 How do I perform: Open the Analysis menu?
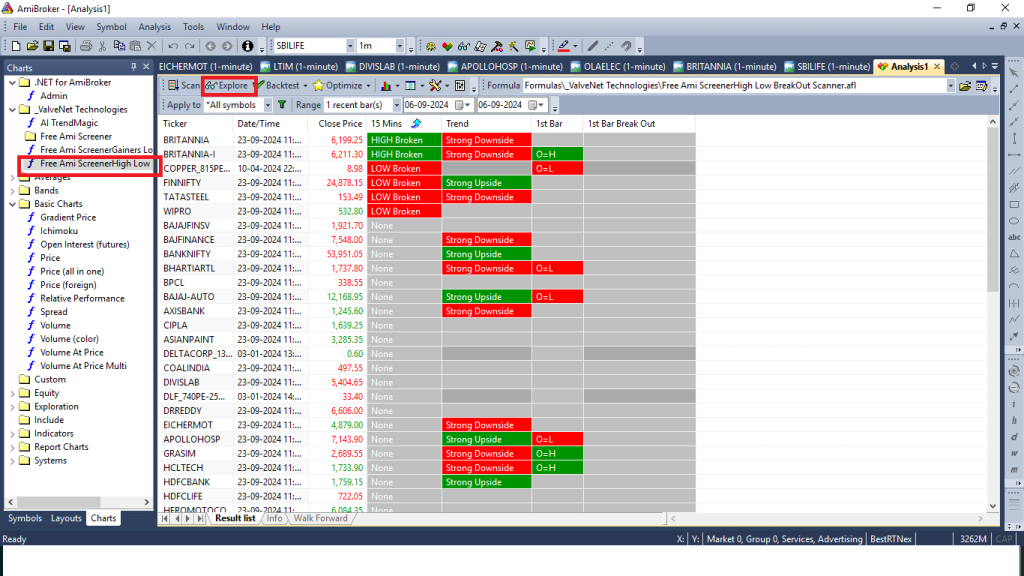click(x=155, y=26)
